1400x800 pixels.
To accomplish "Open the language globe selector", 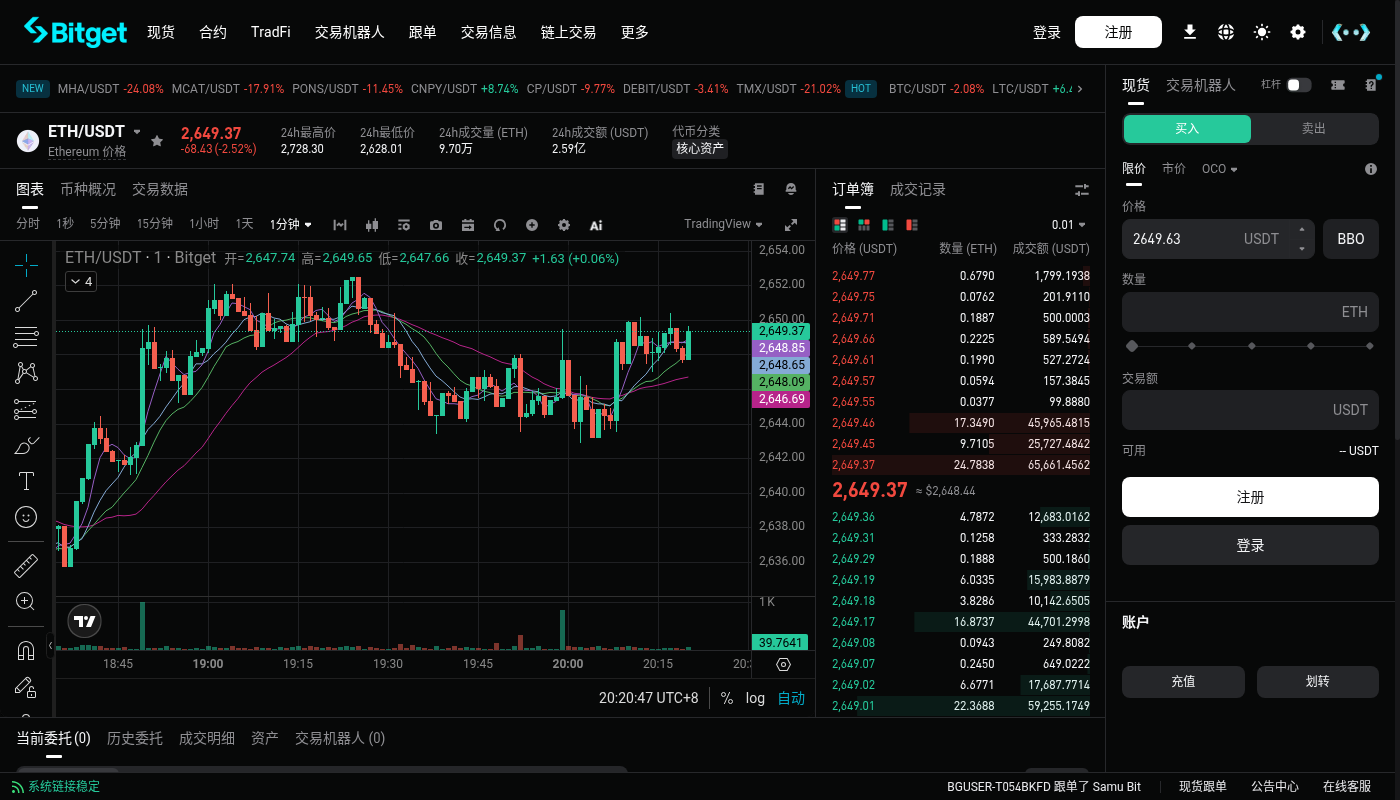I will coord(1226,32).
